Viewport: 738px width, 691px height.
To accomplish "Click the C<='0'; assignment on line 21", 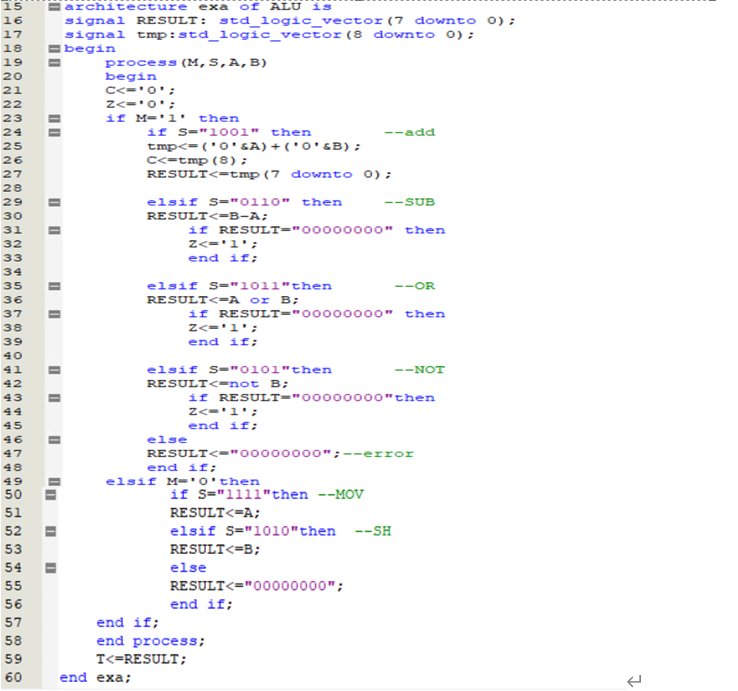I will [x=140, y=90].
